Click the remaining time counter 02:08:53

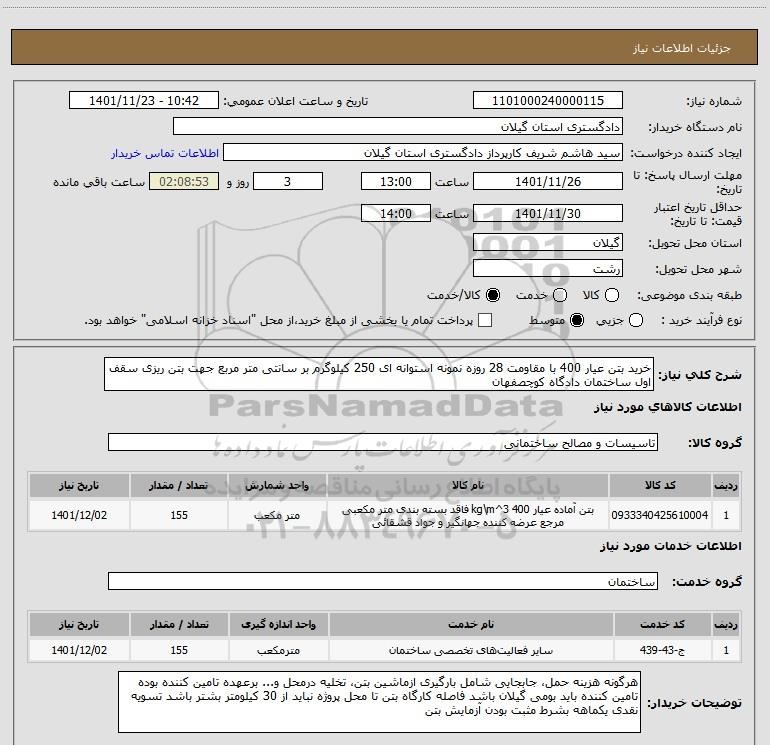click(x=184, y=181)
